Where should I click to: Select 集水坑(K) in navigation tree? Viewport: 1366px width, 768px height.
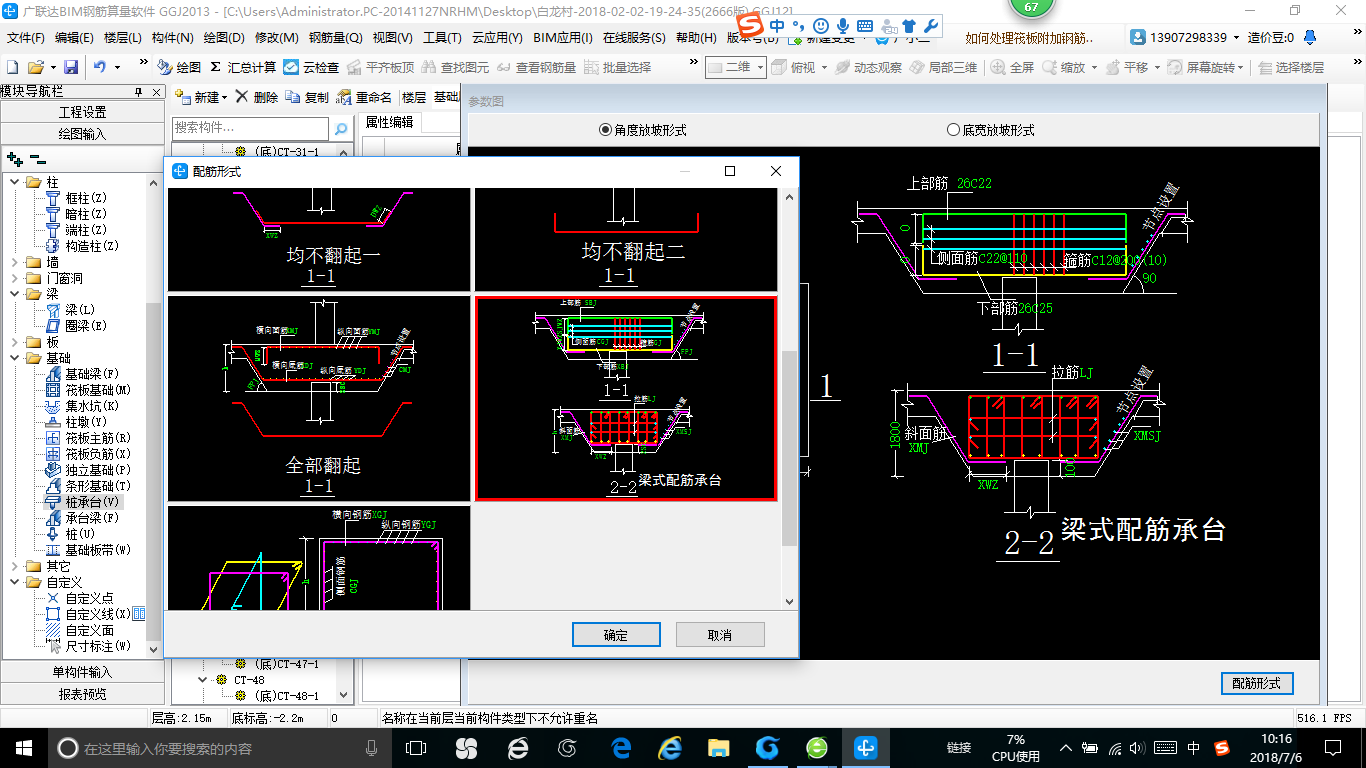[82, 406]
